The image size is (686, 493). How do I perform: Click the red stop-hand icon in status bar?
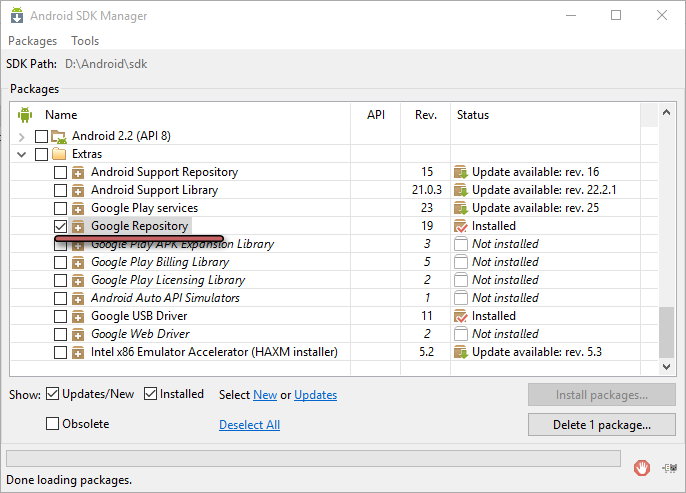[644, 467]
